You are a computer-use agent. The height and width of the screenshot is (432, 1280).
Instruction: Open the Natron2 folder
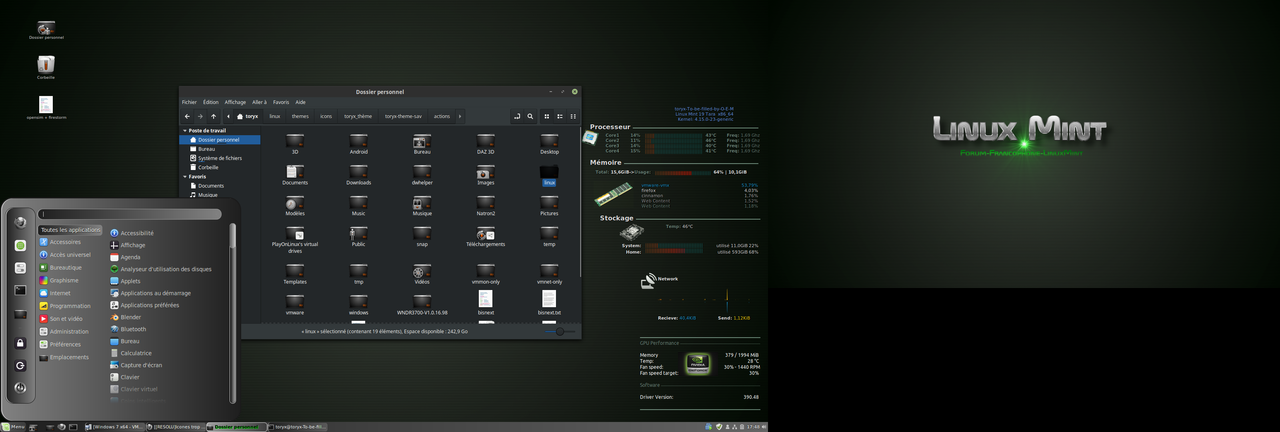tap(485, 205)
